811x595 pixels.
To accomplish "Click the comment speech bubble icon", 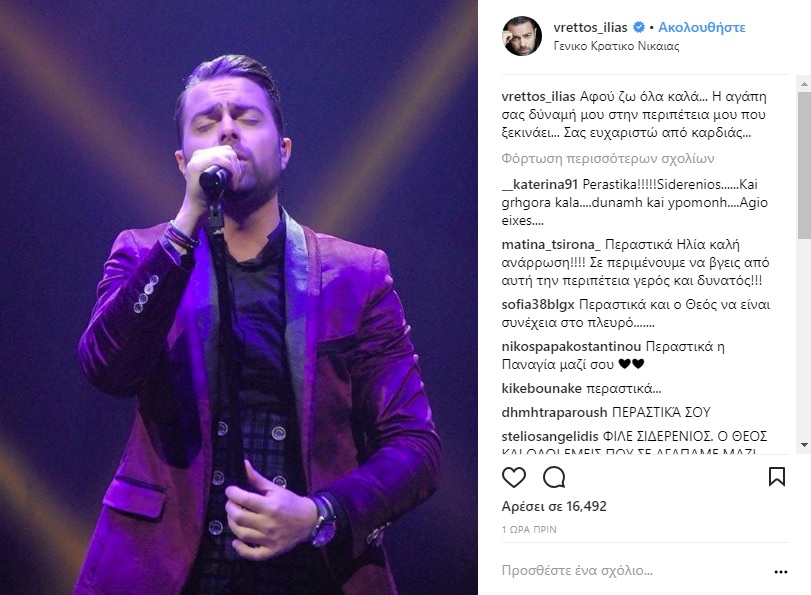I will [x=554, y=477].
